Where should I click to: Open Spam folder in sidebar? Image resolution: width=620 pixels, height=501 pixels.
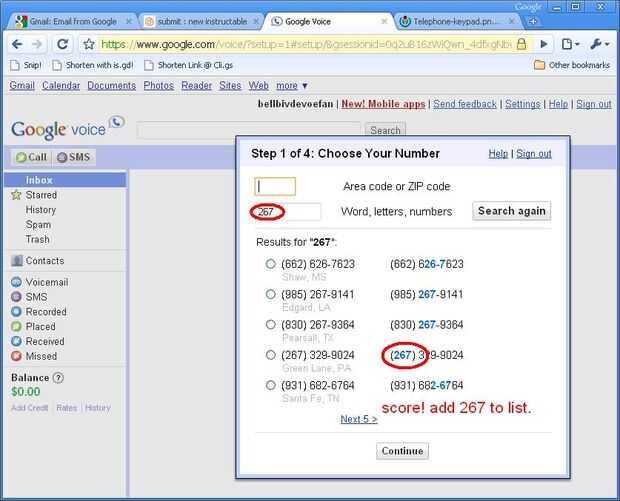[38, 225]
